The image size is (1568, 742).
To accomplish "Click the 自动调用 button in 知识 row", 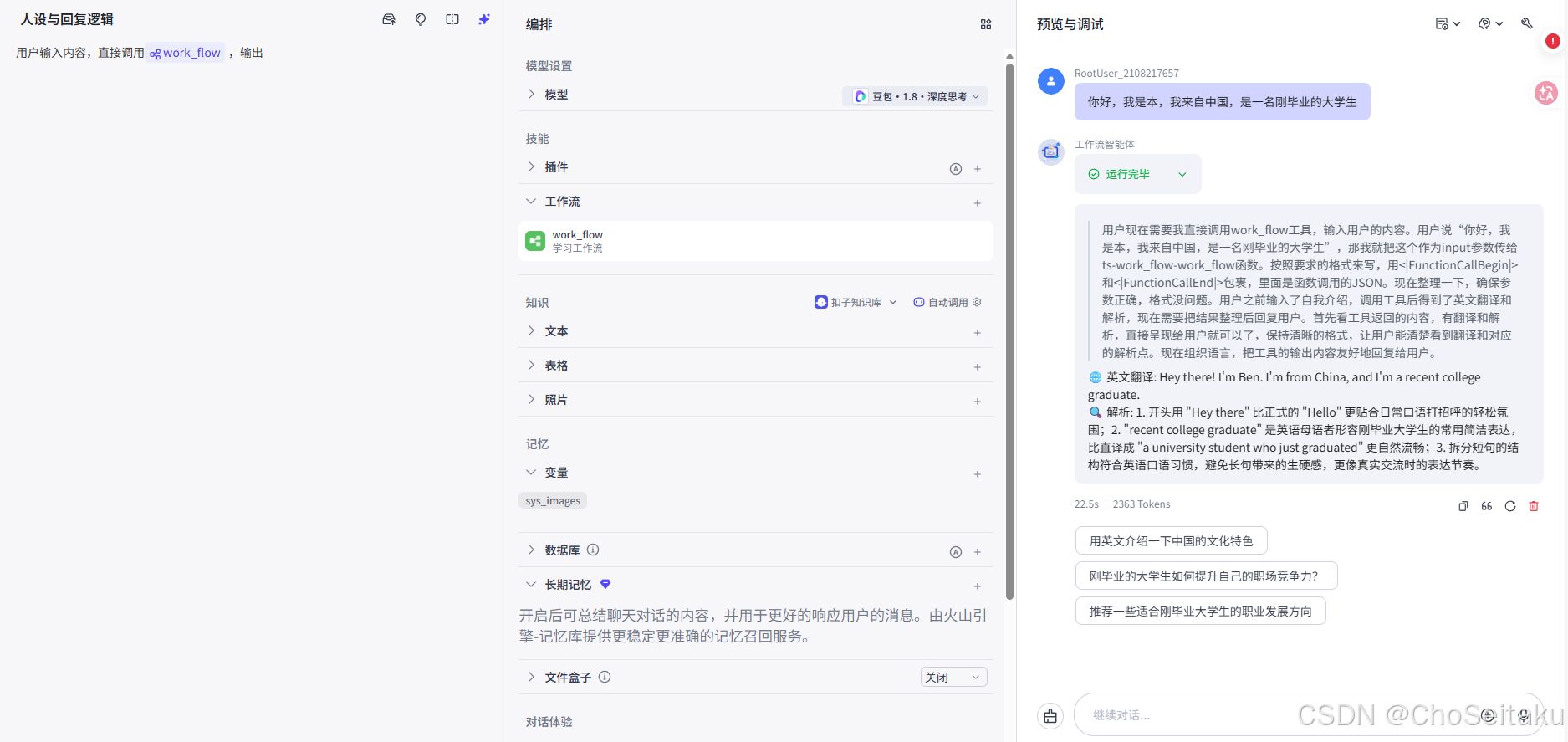I will coord(947,302).
